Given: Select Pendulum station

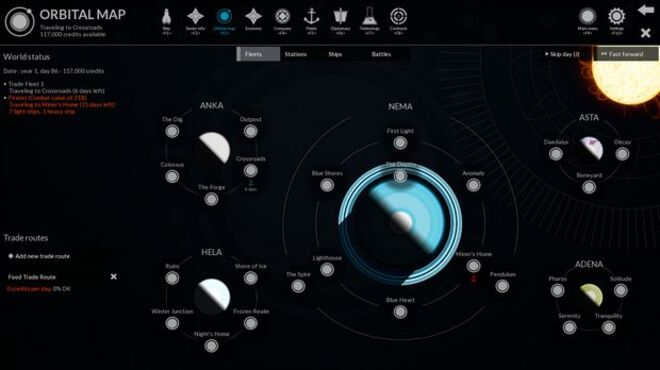Looking at the screenshot, I should pos(502,286).
